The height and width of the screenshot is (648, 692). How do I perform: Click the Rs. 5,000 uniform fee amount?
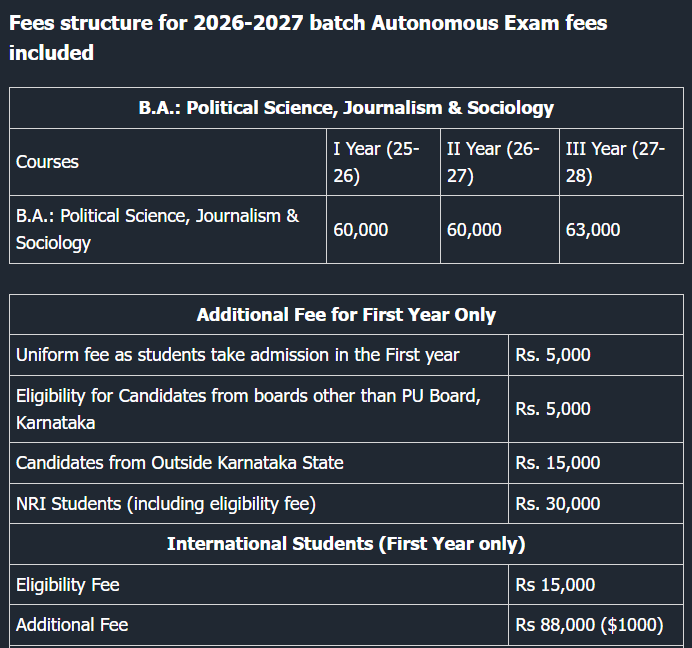coord(553,355)
